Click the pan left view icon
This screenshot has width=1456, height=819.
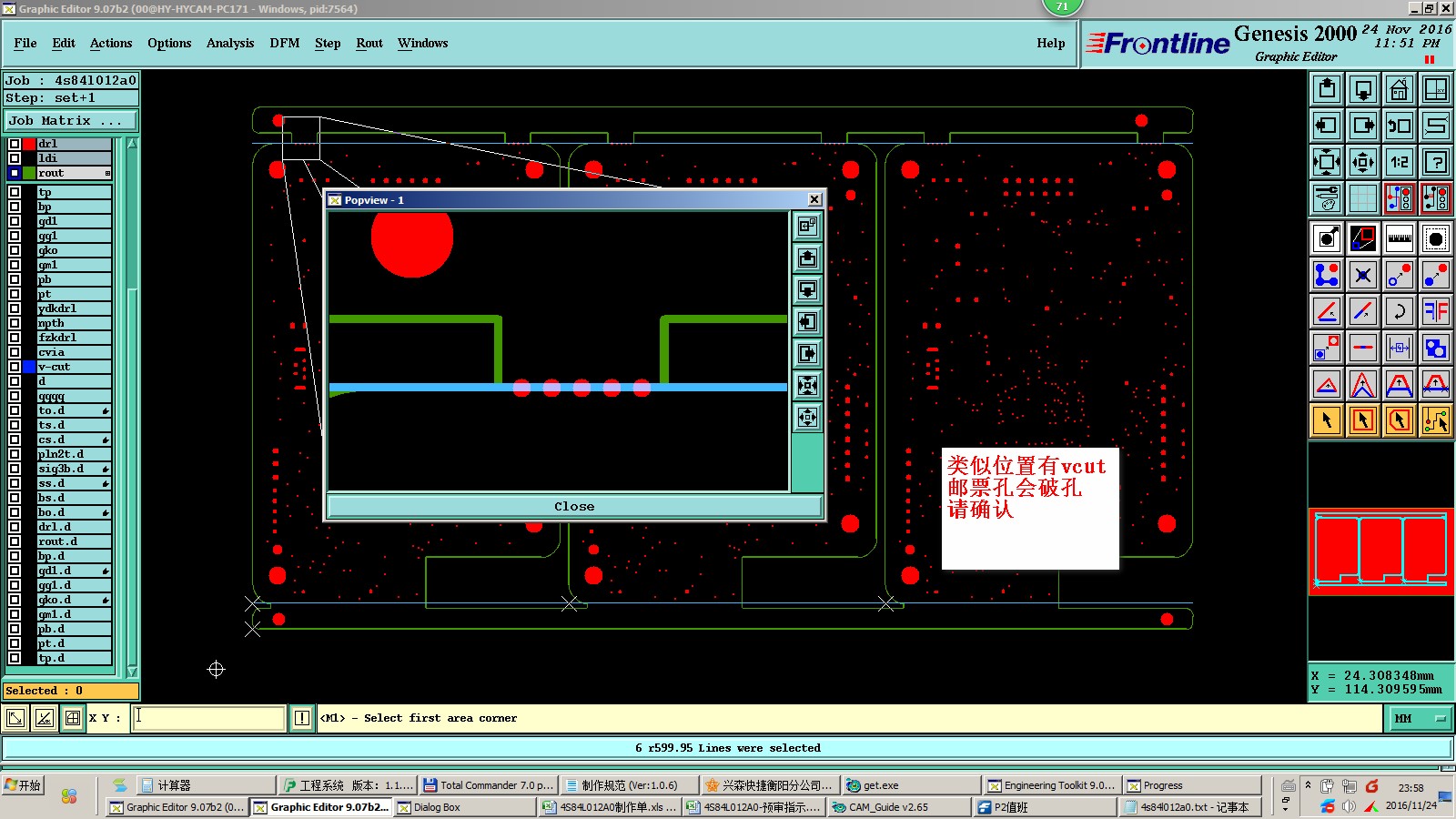[1327, 126]
